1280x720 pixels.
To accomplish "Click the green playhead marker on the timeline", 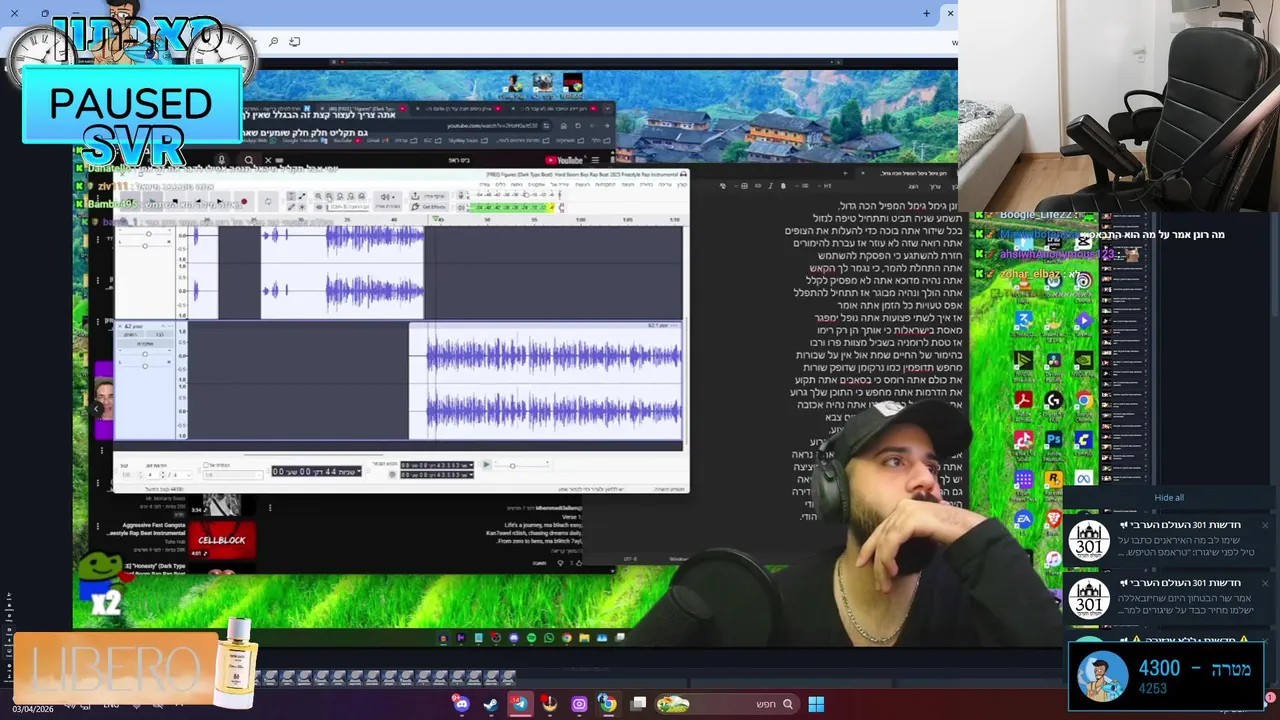I will point(435,219).
